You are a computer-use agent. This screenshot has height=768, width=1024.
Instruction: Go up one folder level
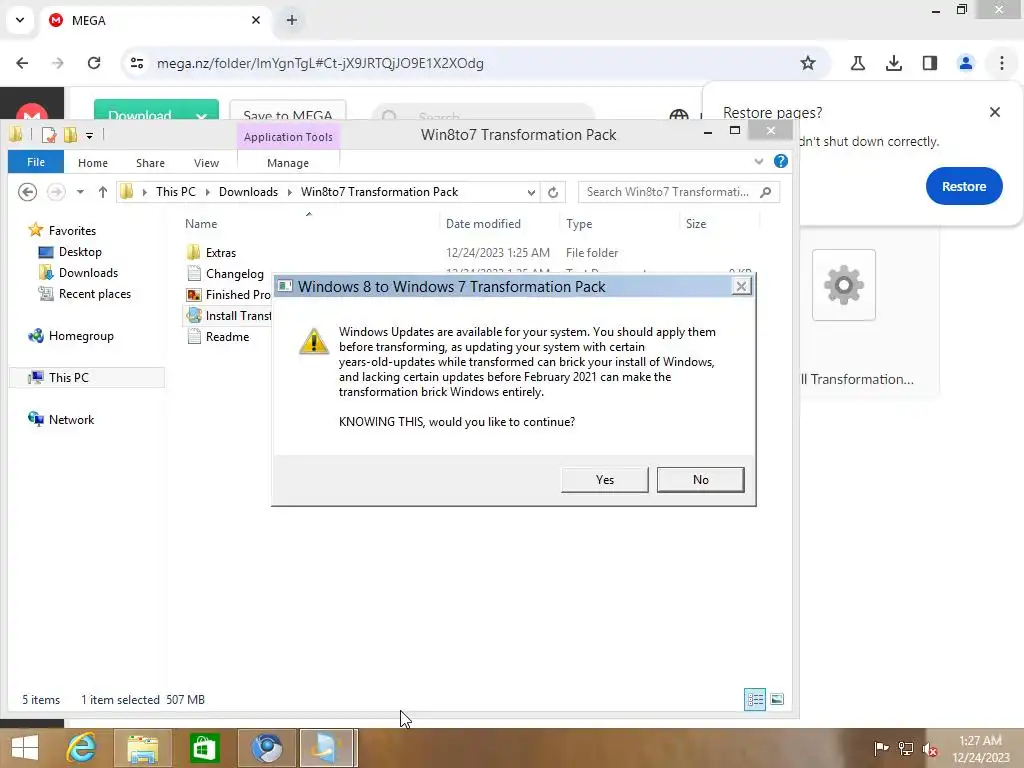tap(103, 192)
